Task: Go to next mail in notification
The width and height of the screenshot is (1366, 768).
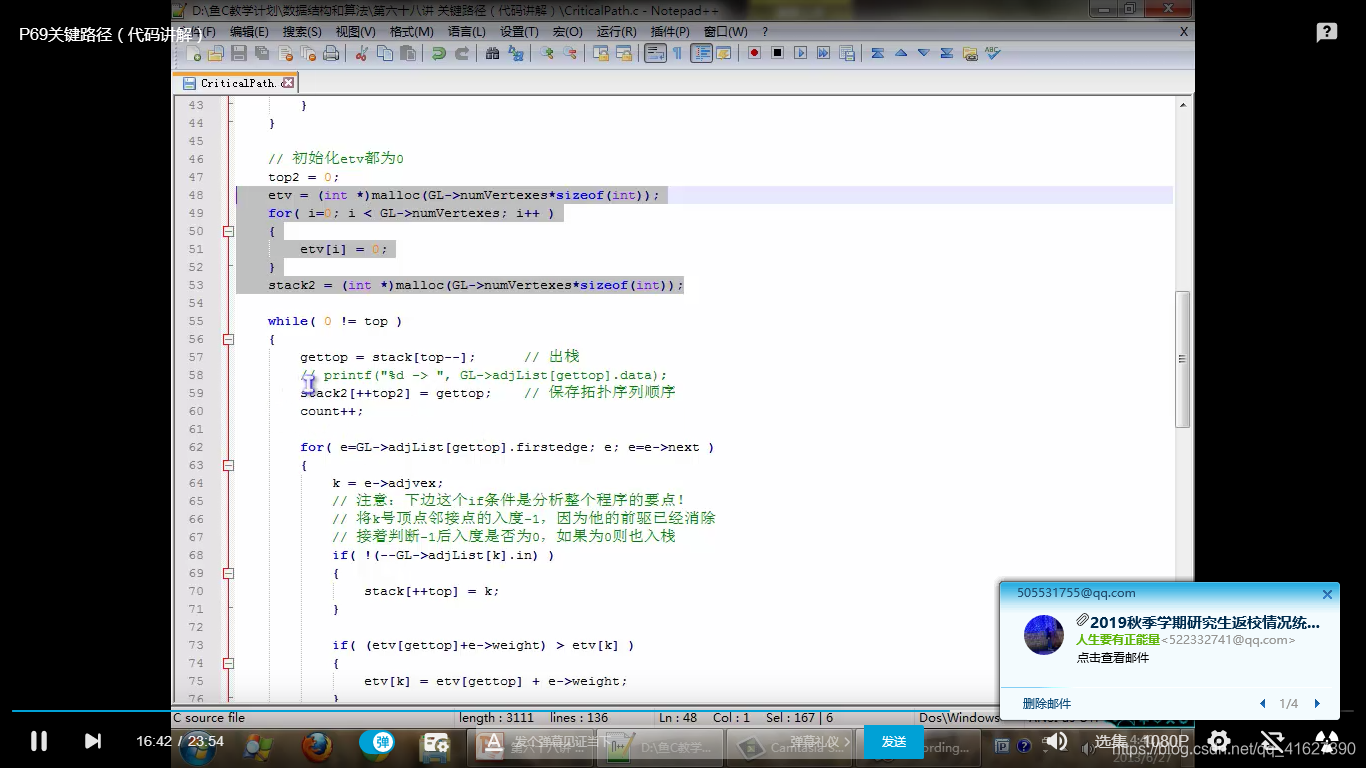Action: (1317, 704)
